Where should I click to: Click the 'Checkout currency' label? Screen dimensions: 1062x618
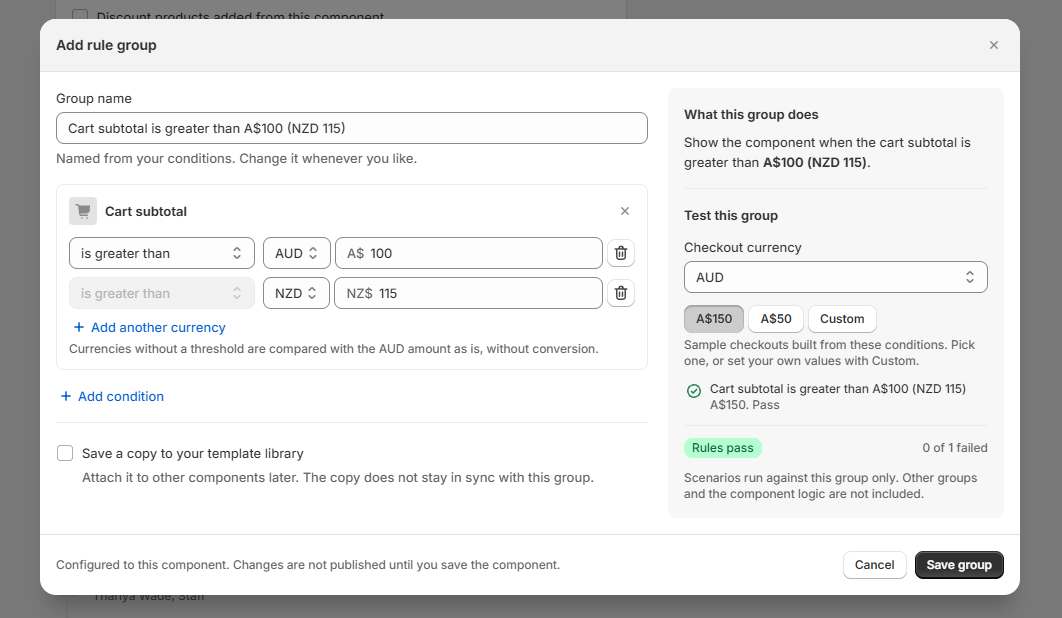coord(742,247)
